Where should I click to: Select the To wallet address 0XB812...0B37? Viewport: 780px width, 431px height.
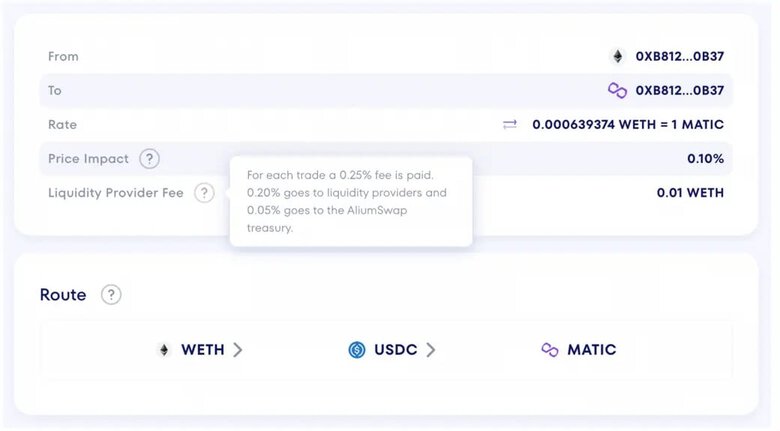tap(680, 91)
